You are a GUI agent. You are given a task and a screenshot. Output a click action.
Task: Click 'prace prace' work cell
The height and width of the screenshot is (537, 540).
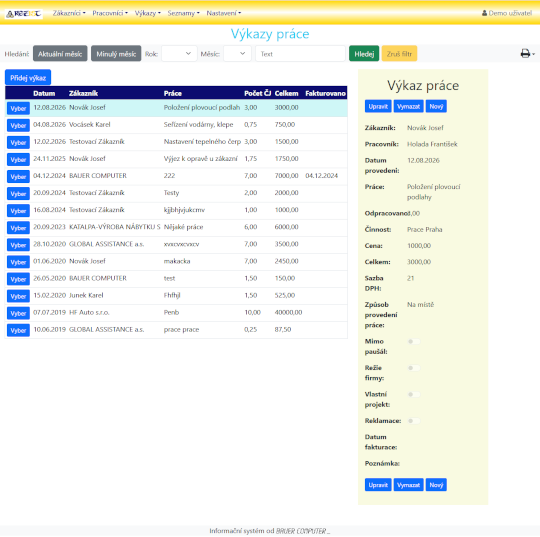181,330
